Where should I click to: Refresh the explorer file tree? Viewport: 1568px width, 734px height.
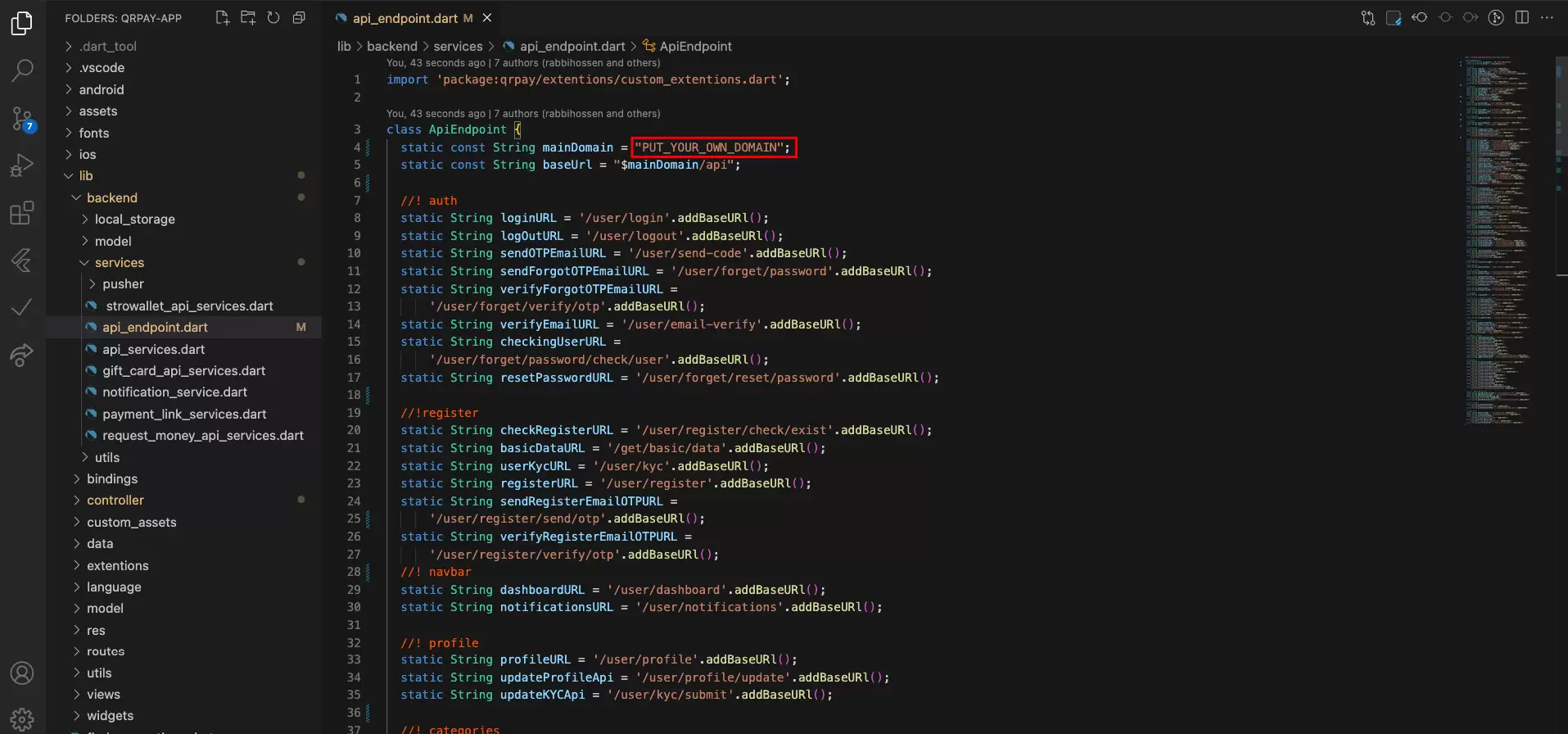(273, 17)
